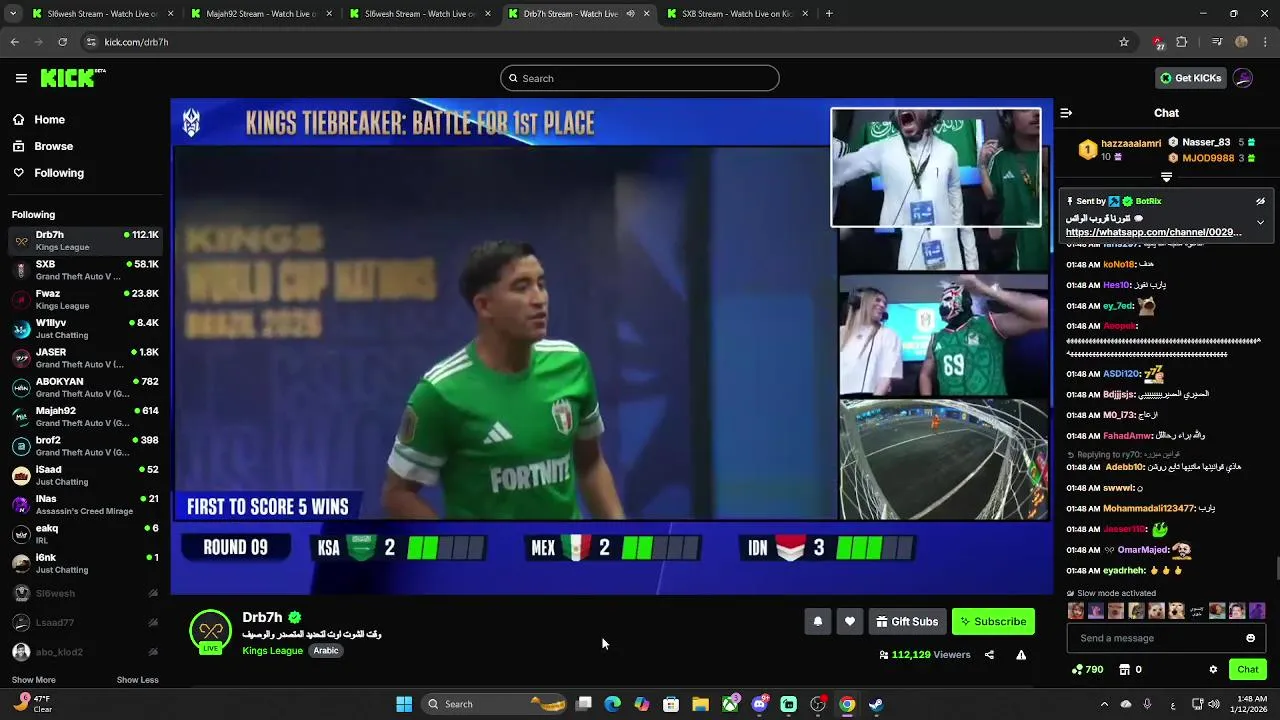The width and height of the screenshot is (1280, 720).
Task: Open Chrome three-dot menu
Action: point(1265,42)
